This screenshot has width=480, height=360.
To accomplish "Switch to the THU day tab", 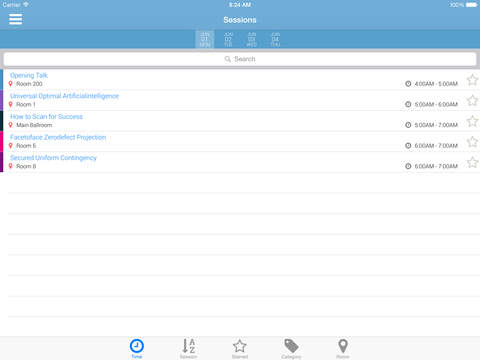I will pyautogui.click(x=275, y=39).
